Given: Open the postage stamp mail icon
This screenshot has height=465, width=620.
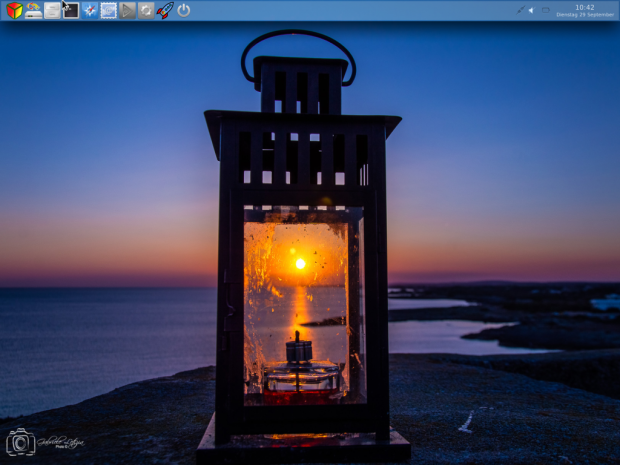Looking at the screenshot, I should 109,10.
